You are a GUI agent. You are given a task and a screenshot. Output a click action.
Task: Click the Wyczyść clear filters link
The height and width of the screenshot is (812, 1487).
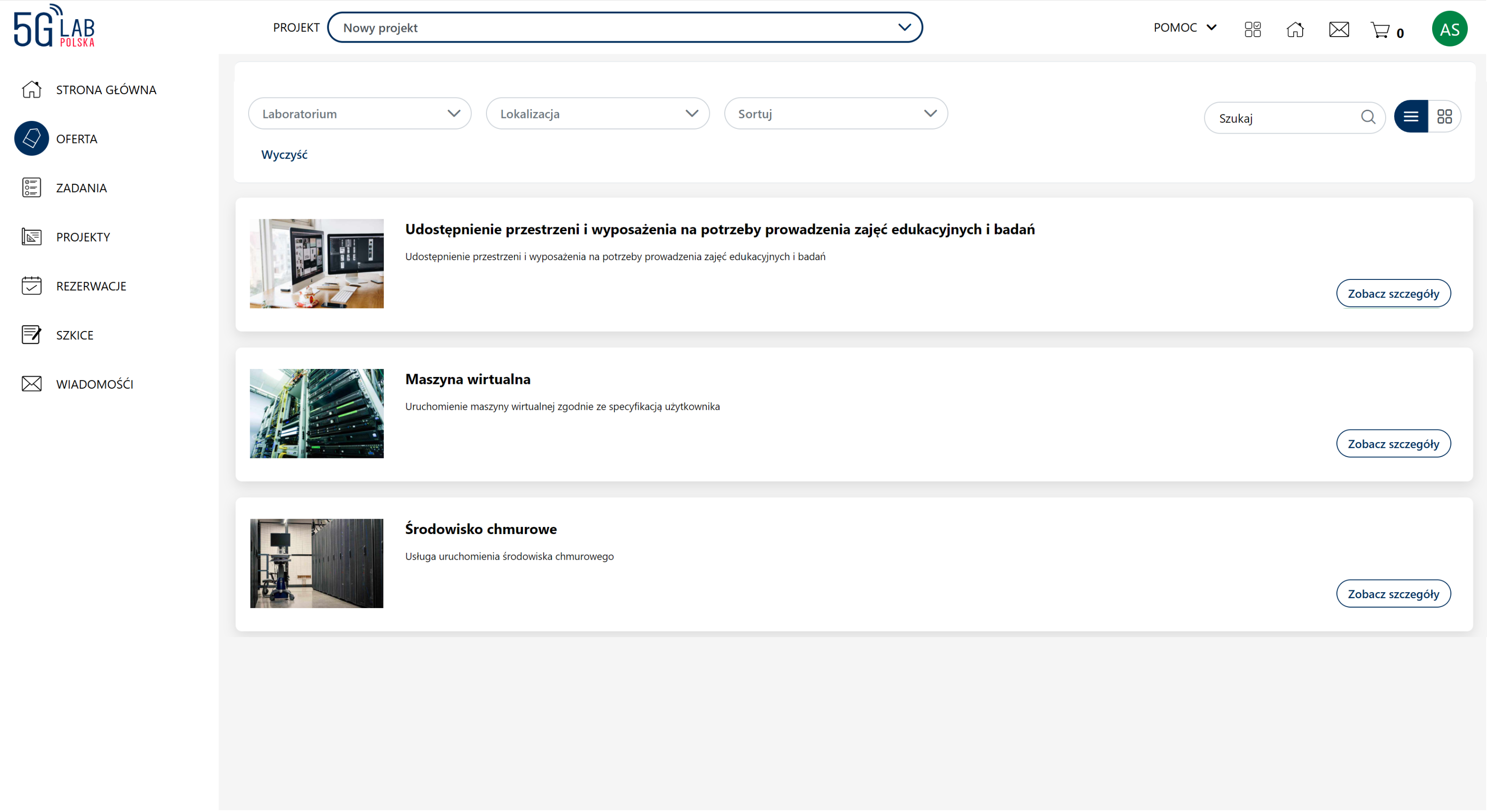pyautogui.click(x=284, y=155)
